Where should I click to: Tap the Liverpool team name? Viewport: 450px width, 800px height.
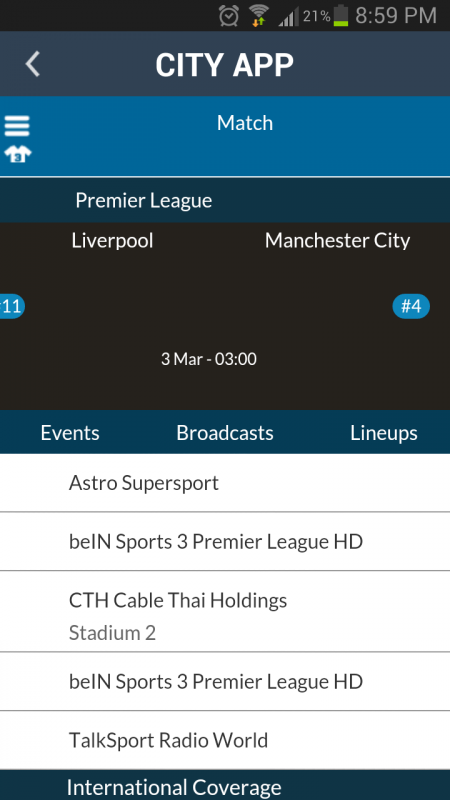point(112,241)
